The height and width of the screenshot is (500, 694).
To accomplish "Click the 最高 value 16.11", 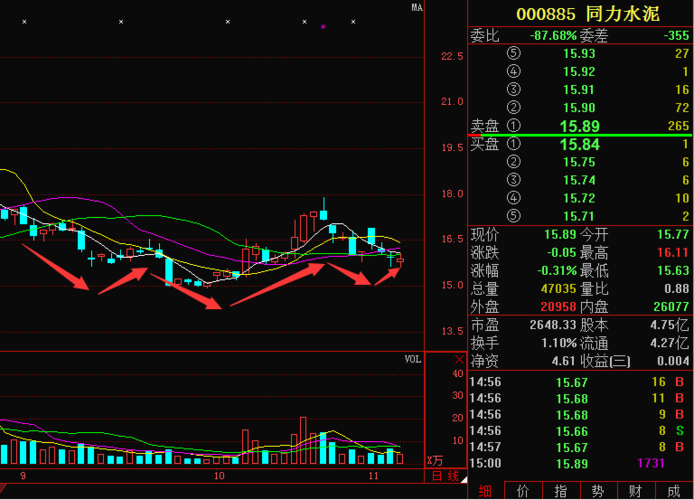I will tap(673, 252).
